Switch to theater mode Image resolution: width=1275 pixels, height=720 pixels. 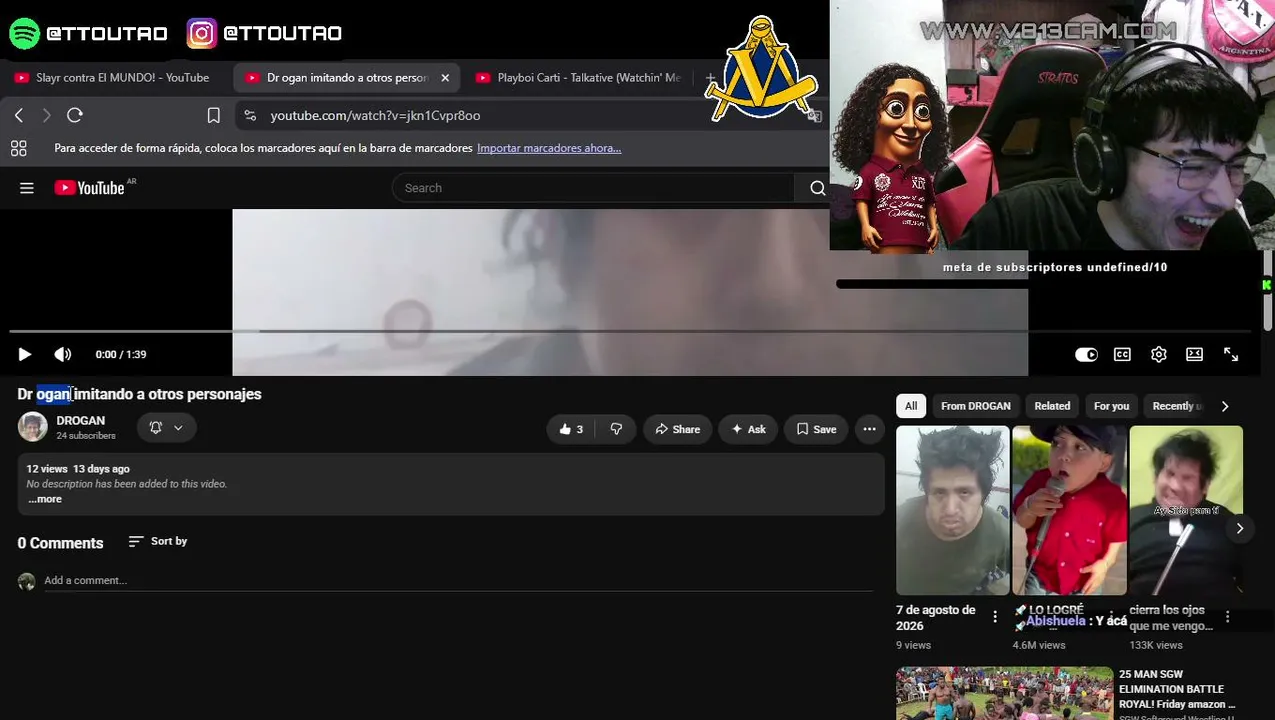[1194, 354]
